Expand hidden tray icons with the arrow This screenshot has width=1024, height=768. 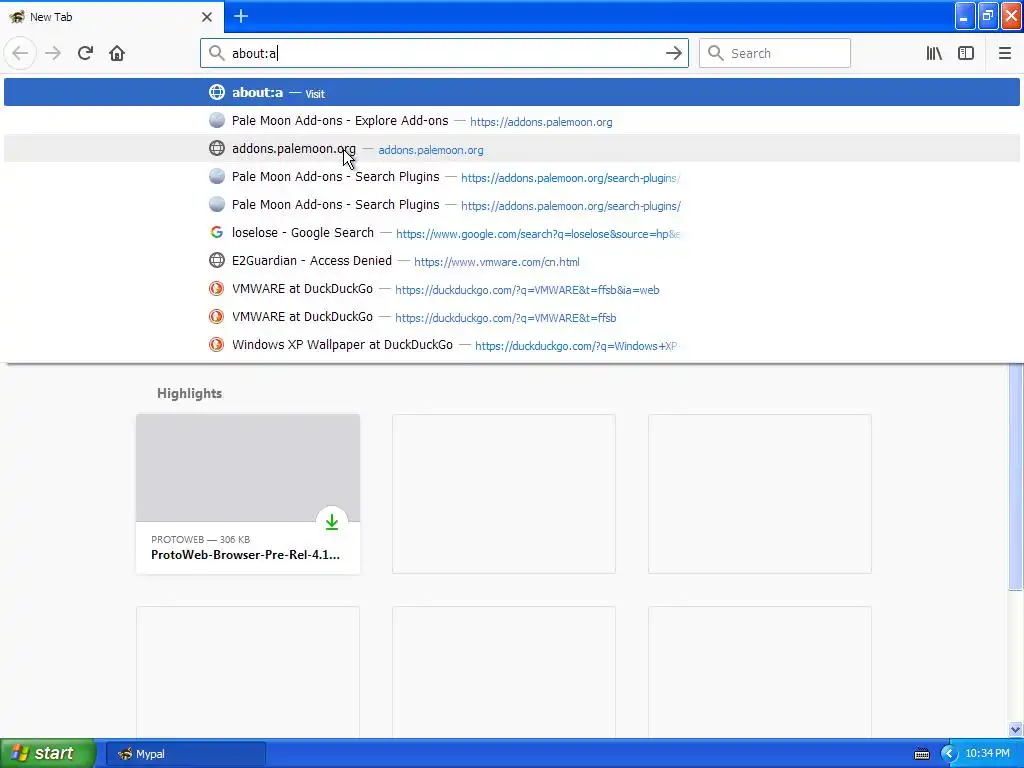[949, 754]
